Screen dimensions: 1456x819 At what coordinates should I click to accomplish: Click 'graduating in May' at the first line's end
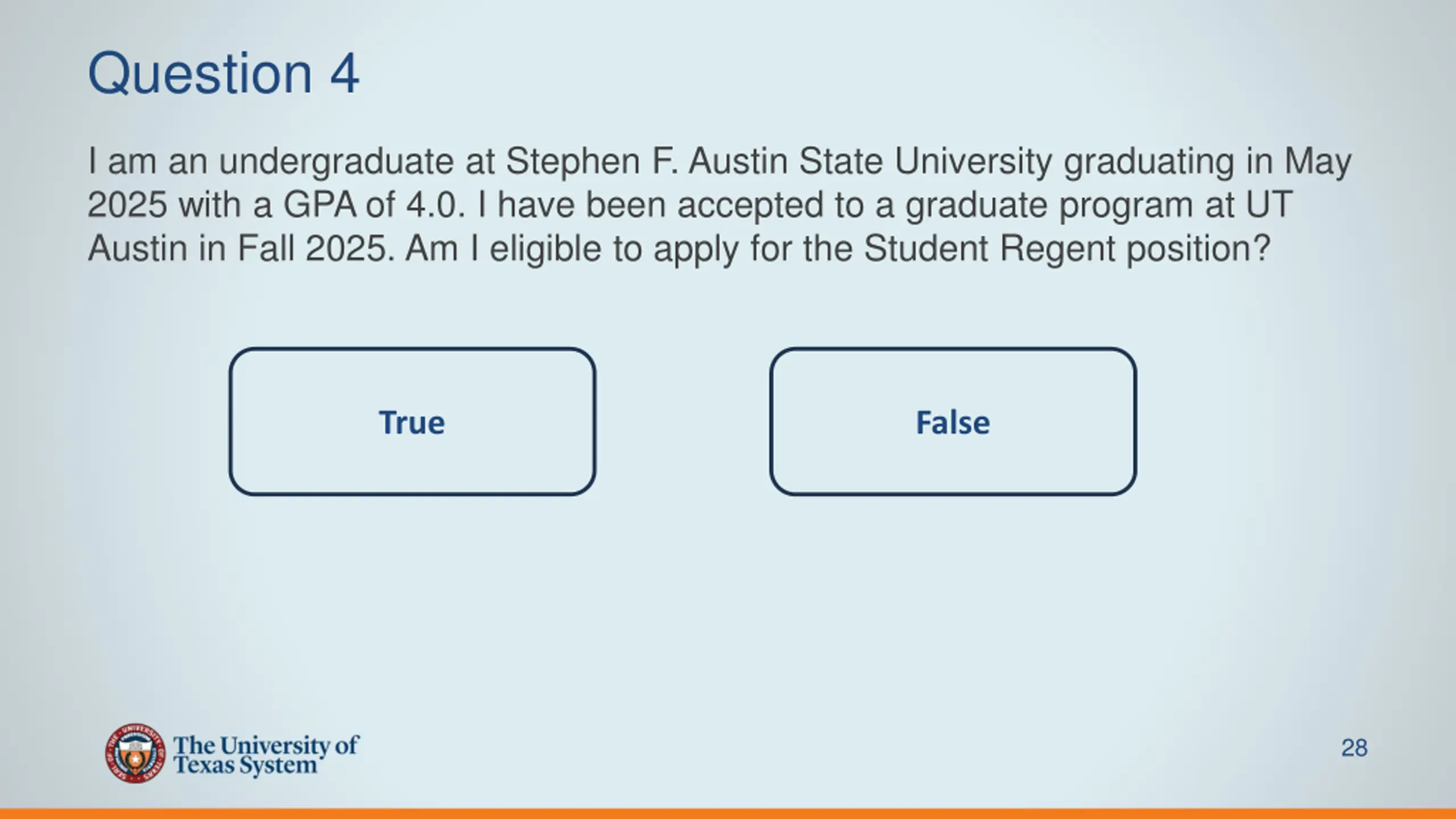[1207, 162]
